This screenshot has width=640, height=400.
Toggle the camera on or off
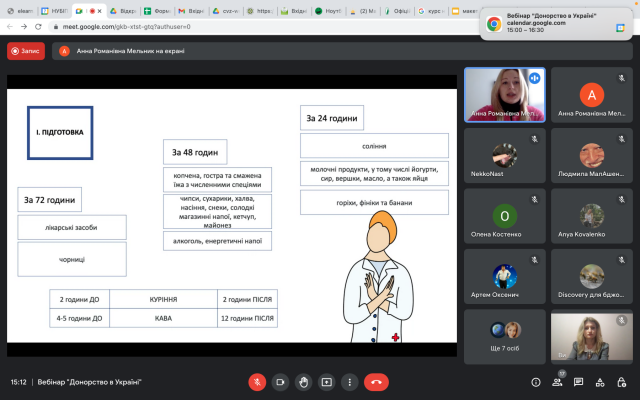(x=280, y=381)
